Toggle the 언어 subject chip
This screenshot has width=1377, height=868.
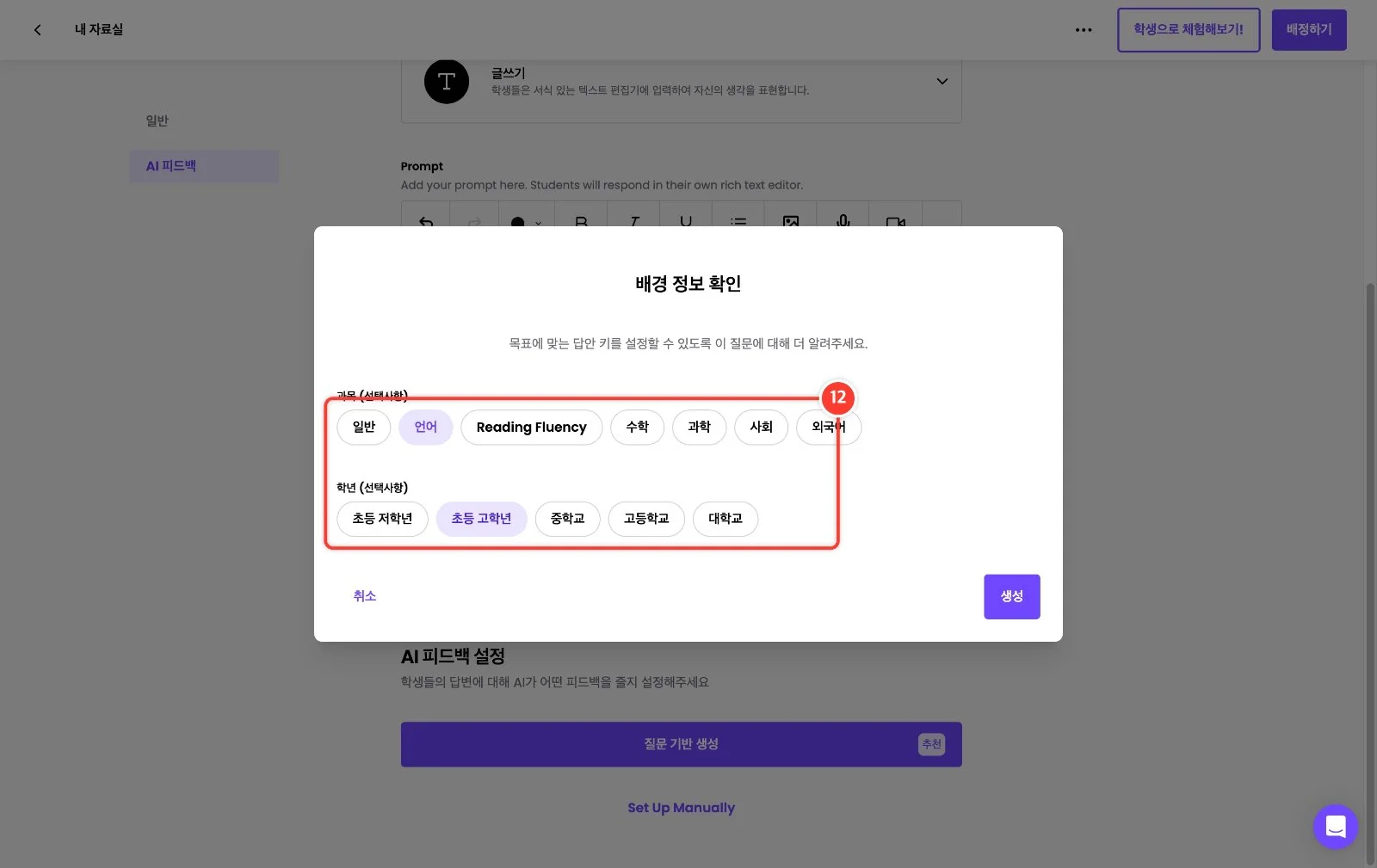click(x=426, y=428)
